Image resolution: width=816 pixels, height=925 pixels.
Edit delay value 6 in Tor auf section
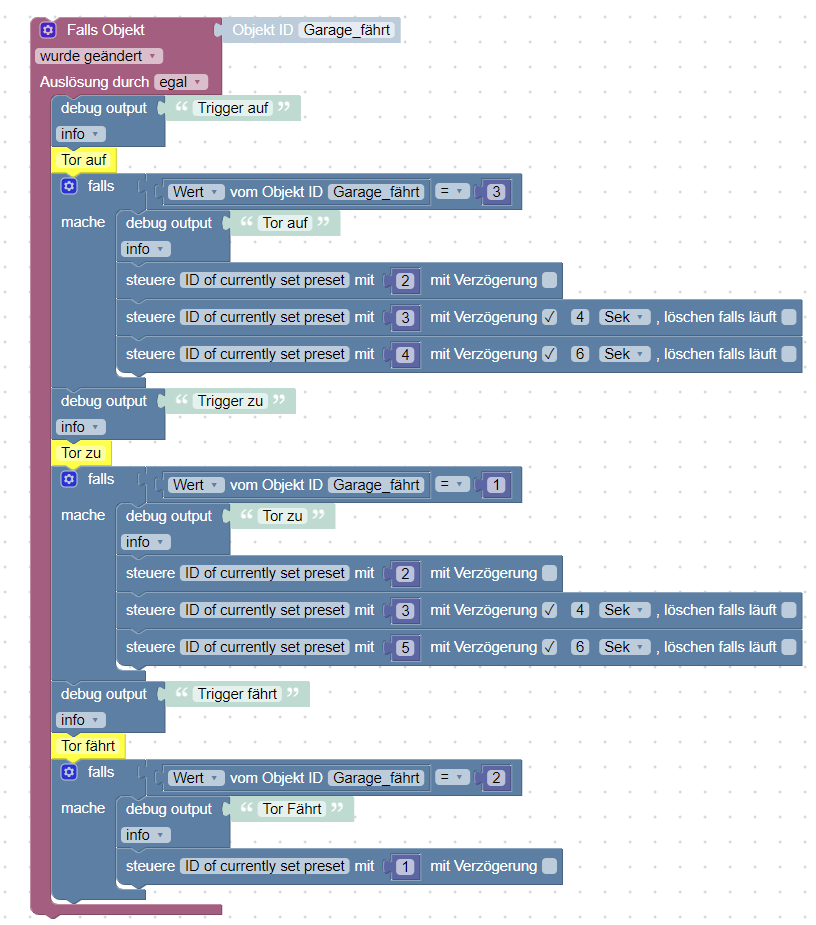click(x=580, y=355)
